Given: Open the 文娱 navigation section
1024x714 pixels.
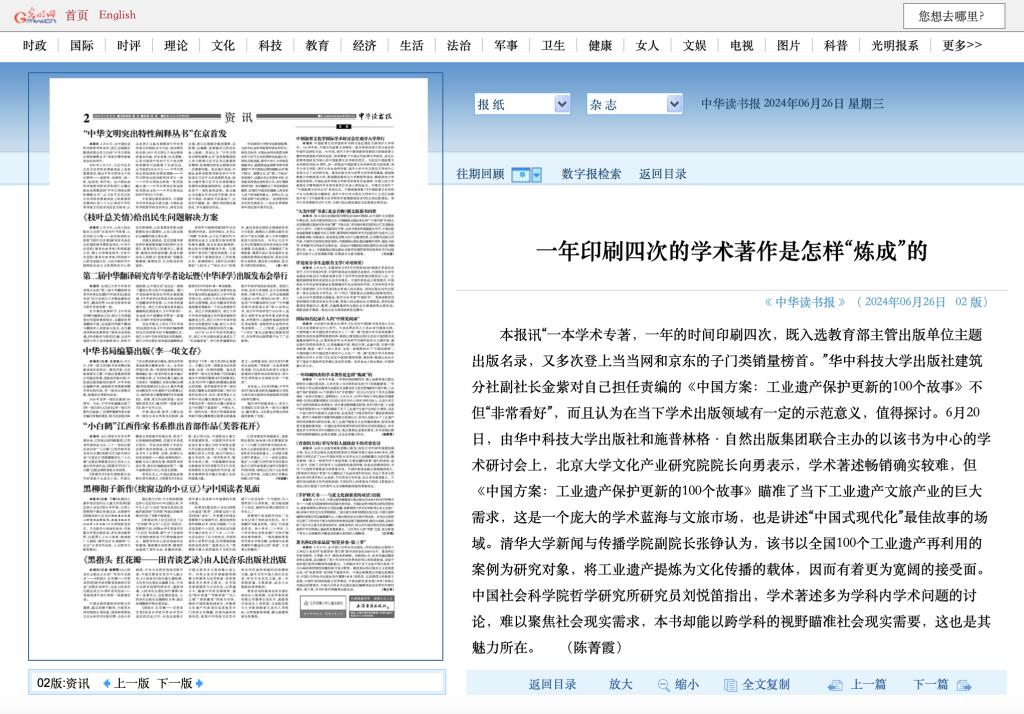Looking at the screenshot, I should click(x=695, y=46).
